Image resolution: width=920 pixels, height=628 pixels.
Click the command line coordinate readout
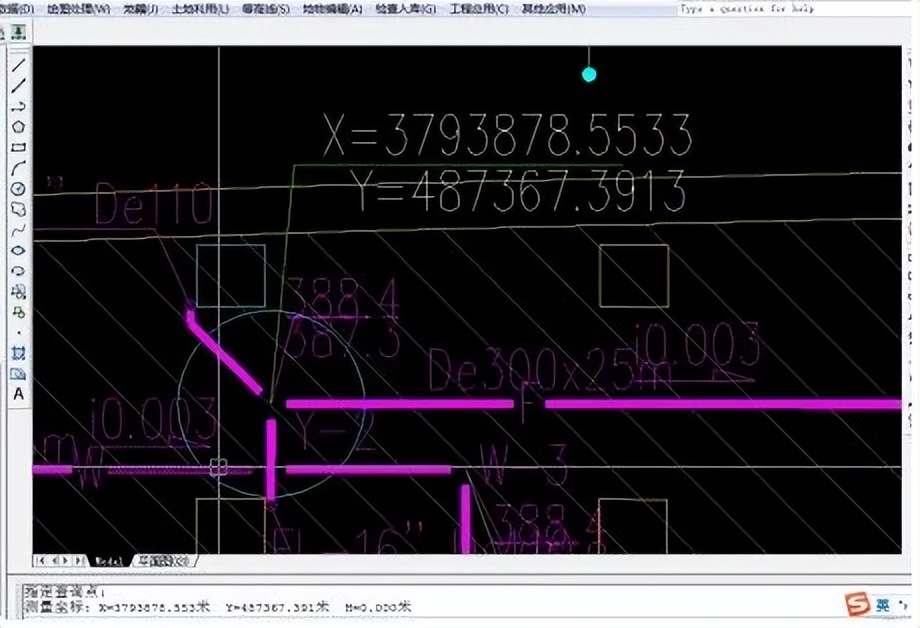click(218, 607)
